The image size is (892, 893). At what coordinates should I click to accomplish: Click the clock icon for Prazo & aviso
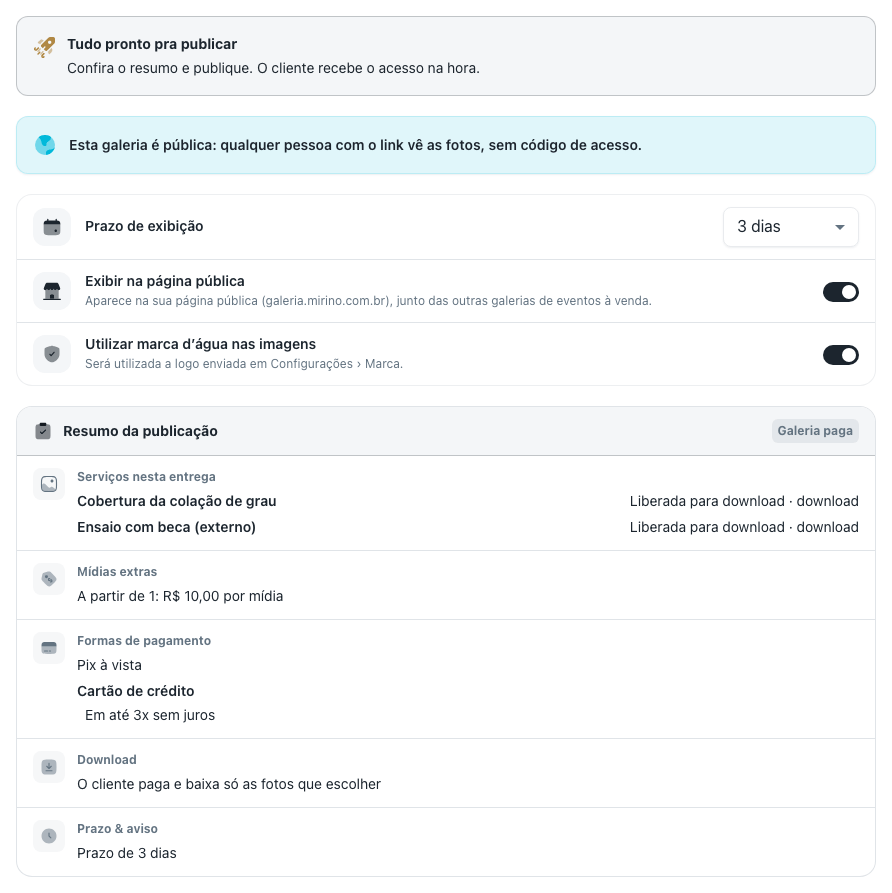pyautogui.click(x=49, y=836)
